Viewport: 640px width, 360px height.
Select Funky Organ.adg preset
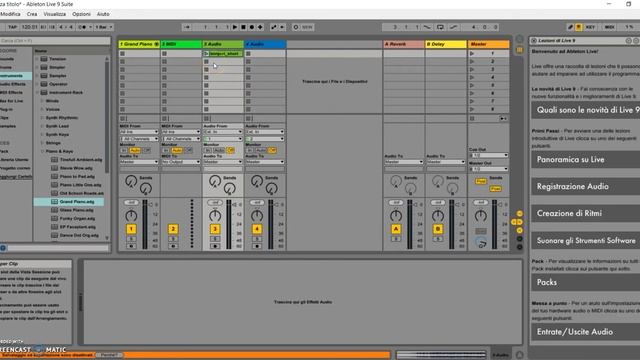[77, 218]
